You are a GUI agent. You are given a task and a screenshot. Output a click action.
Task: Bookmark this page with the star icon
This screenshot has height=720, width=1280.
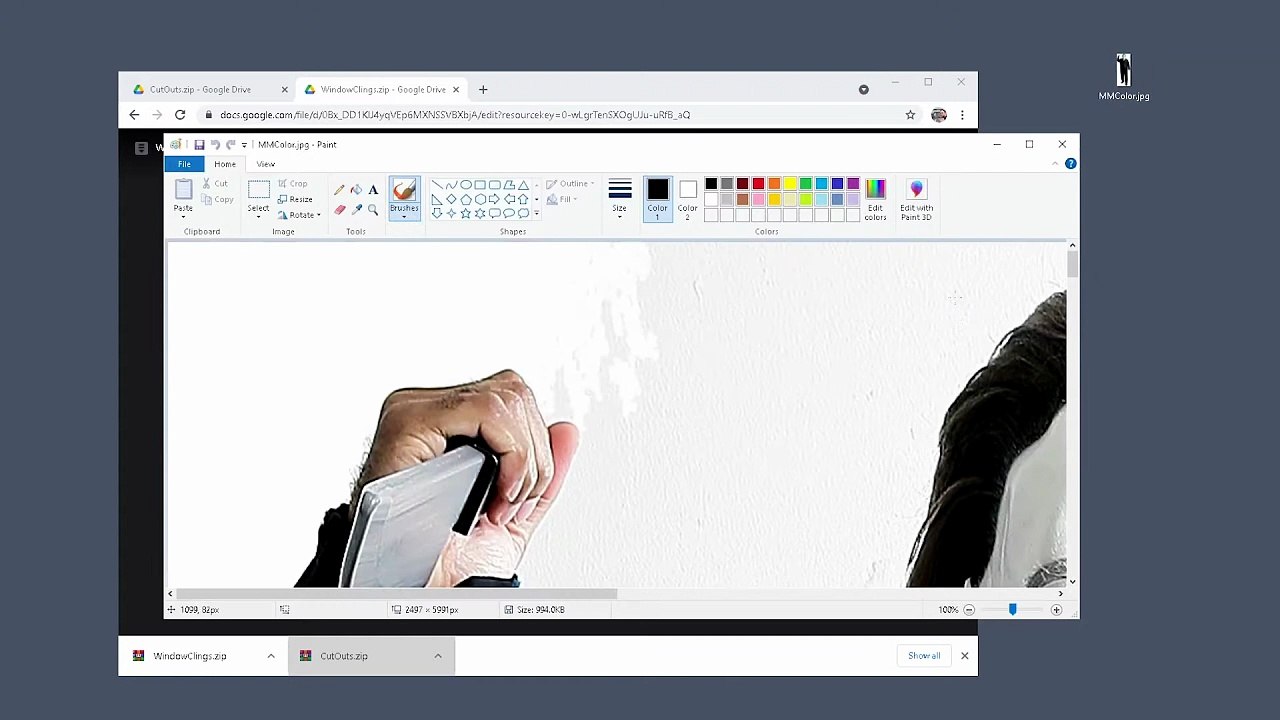[910, 115]
